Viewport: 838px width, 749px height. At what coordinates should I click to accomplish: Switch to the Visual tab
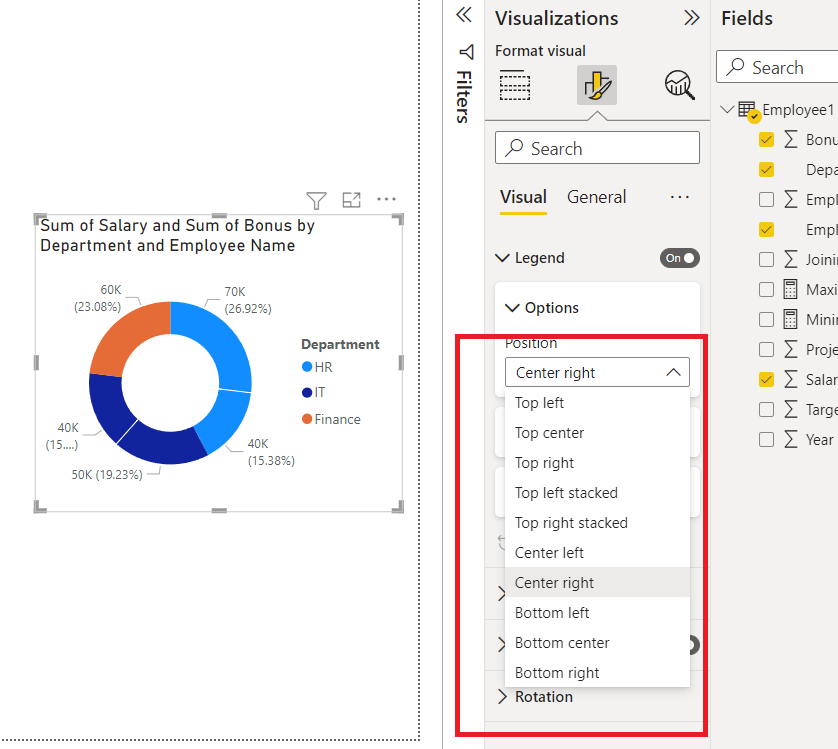coord(523,197)
